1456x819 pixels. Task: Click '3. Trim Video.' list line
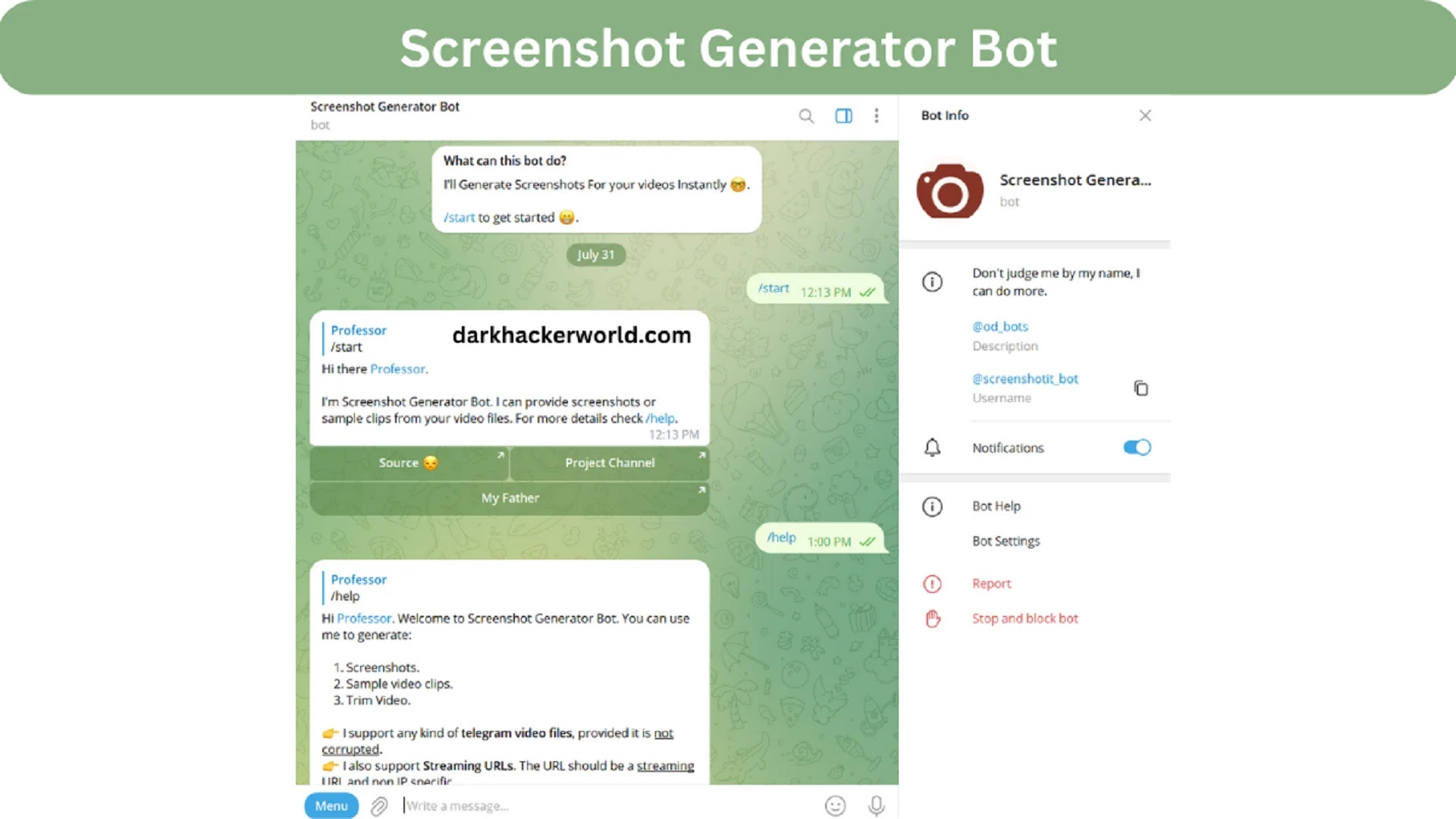click(372, 701)
